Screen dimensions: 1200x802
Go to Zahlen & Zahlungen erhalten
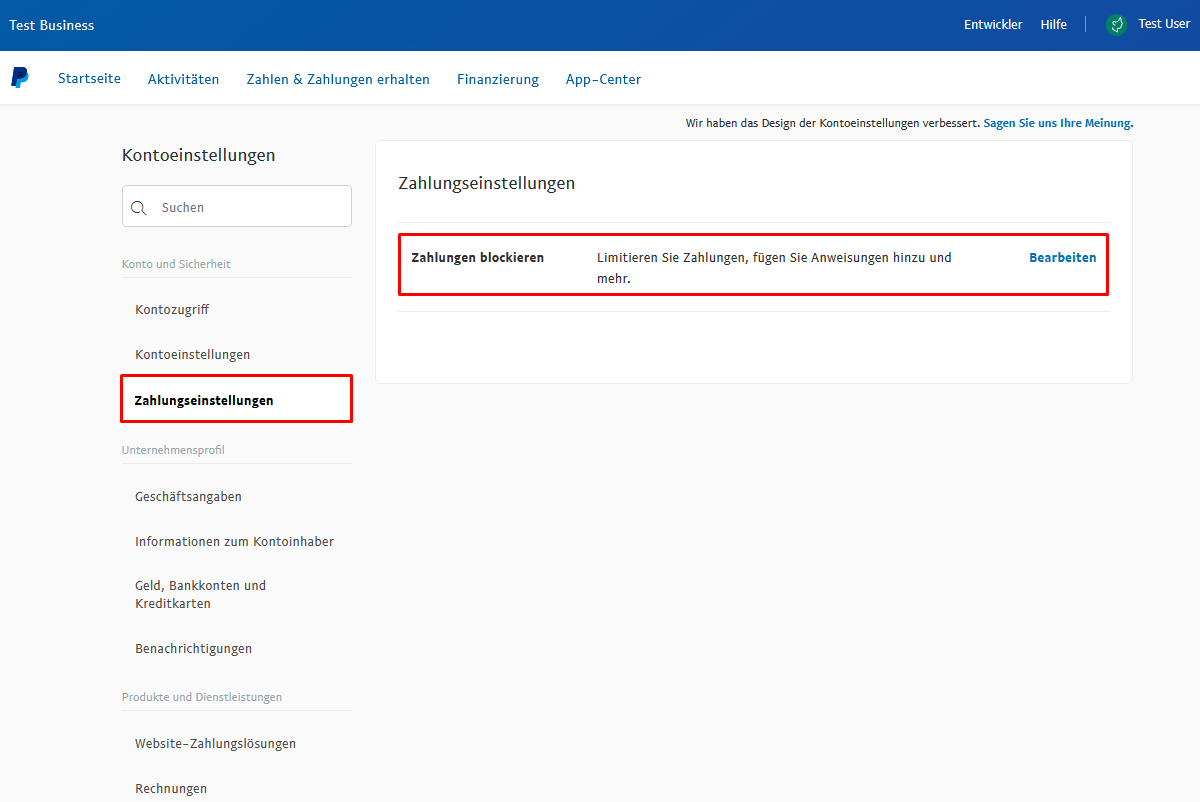[x=338, y=79]
